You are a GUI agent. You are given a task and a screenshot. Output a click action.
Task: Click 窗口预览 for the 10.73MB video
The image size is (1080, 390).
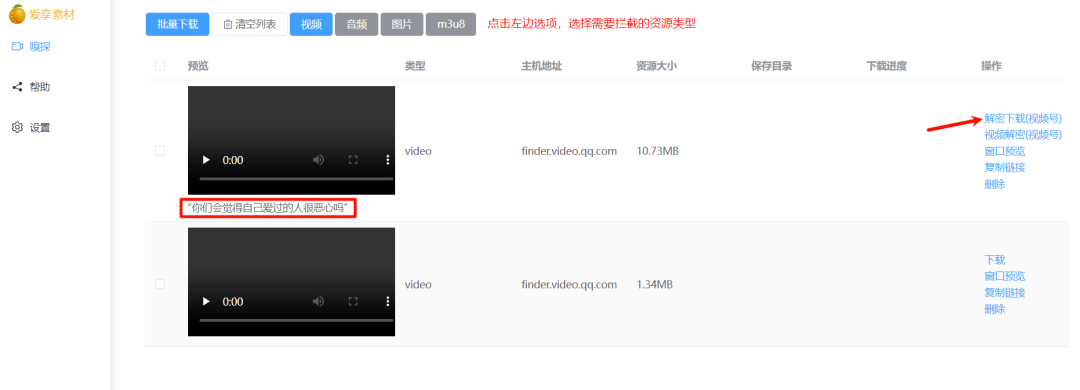click(1004, 152)
